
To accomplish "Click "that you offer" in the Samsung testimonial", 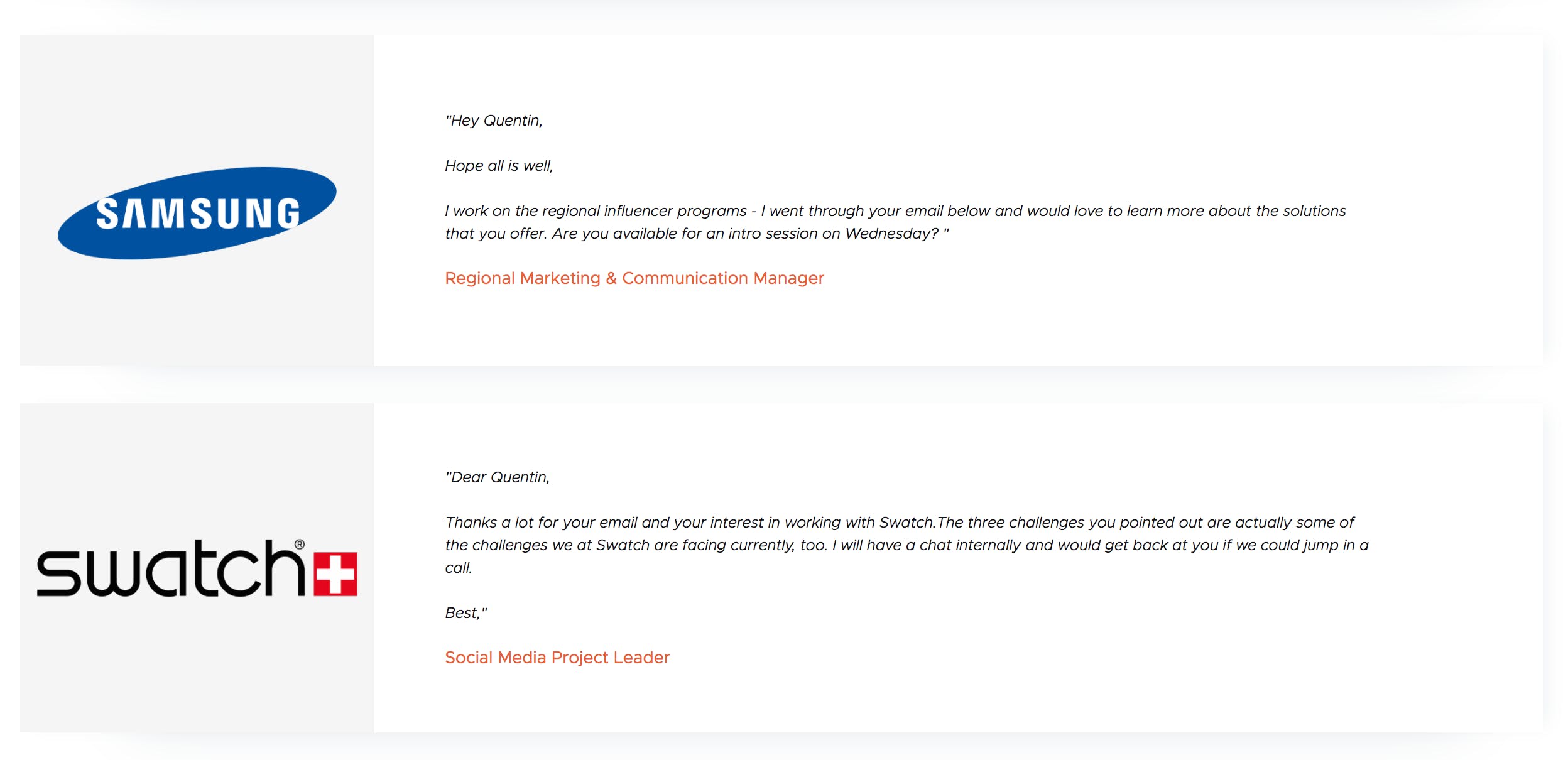I will tap(494, 234).
